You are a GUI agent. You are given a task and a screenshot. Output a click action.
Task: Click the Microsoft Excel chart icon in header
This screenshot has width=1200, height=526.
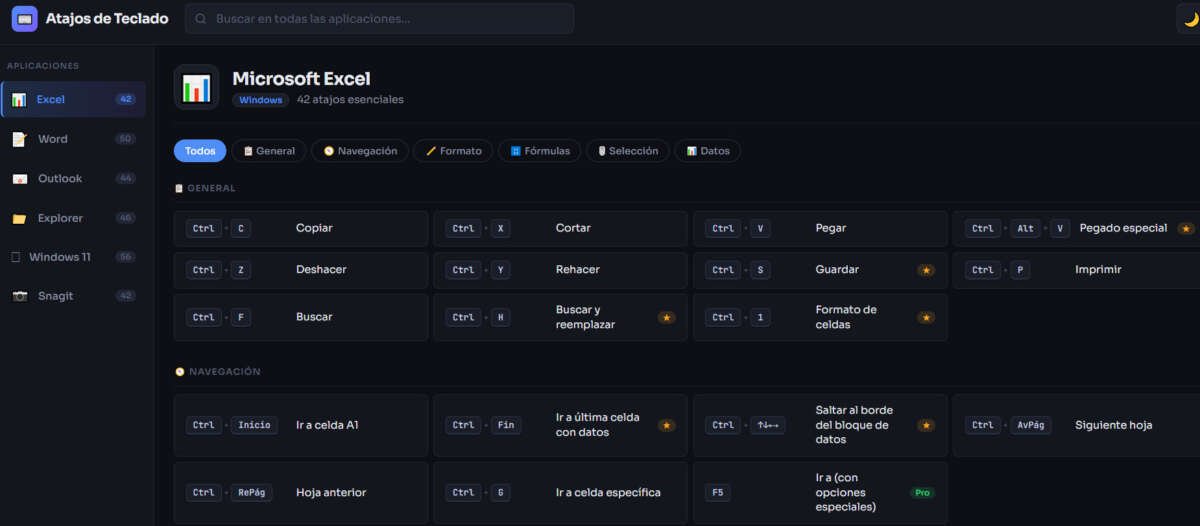[196, 87]
